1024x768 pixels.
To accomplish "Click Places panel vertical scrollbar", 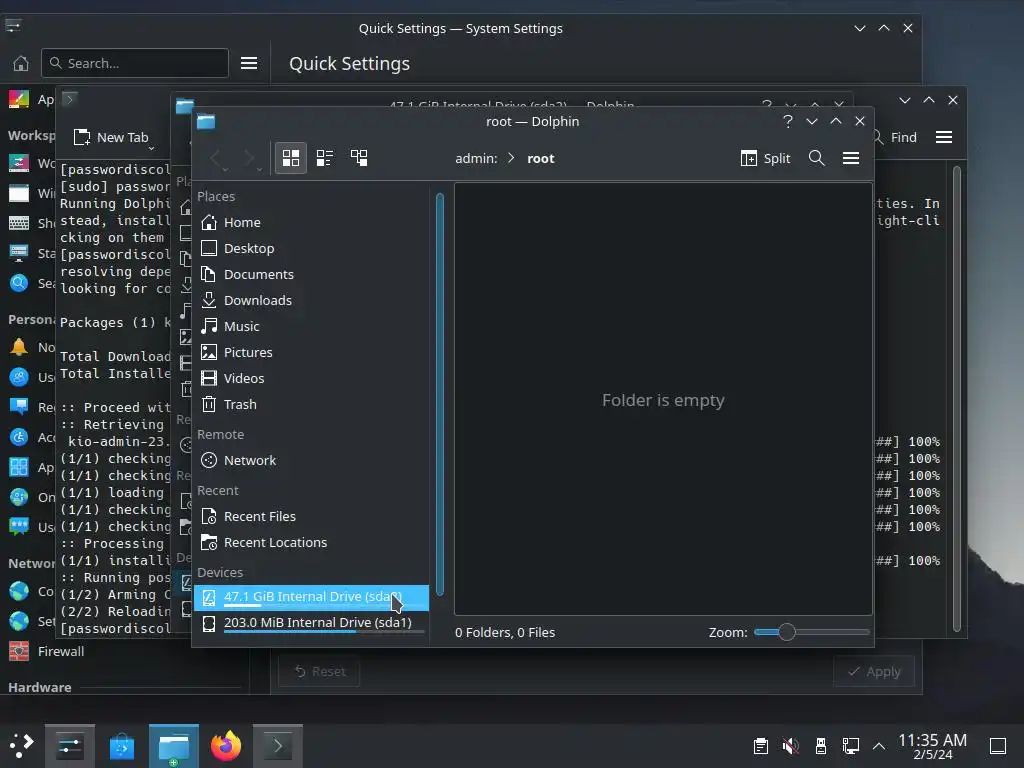I will 440,394.
